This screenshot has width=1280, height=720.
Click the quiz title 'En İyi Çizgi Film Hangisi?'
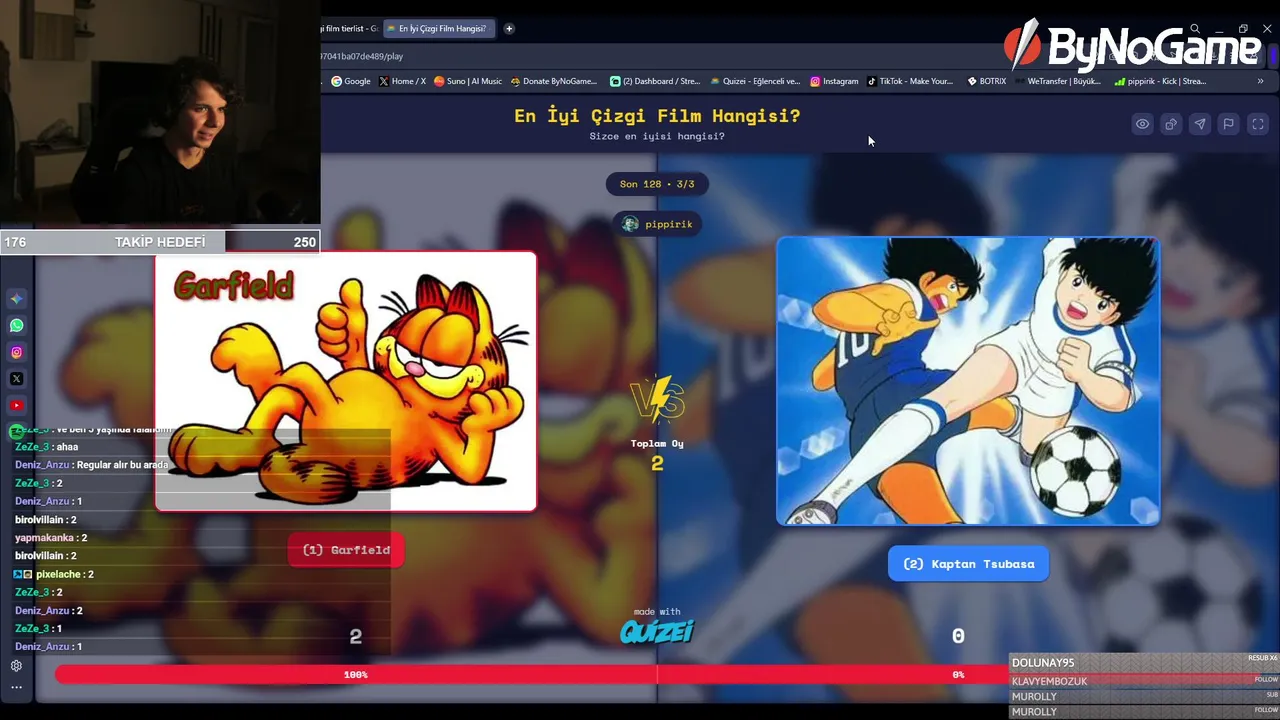(x=657, y=116)
